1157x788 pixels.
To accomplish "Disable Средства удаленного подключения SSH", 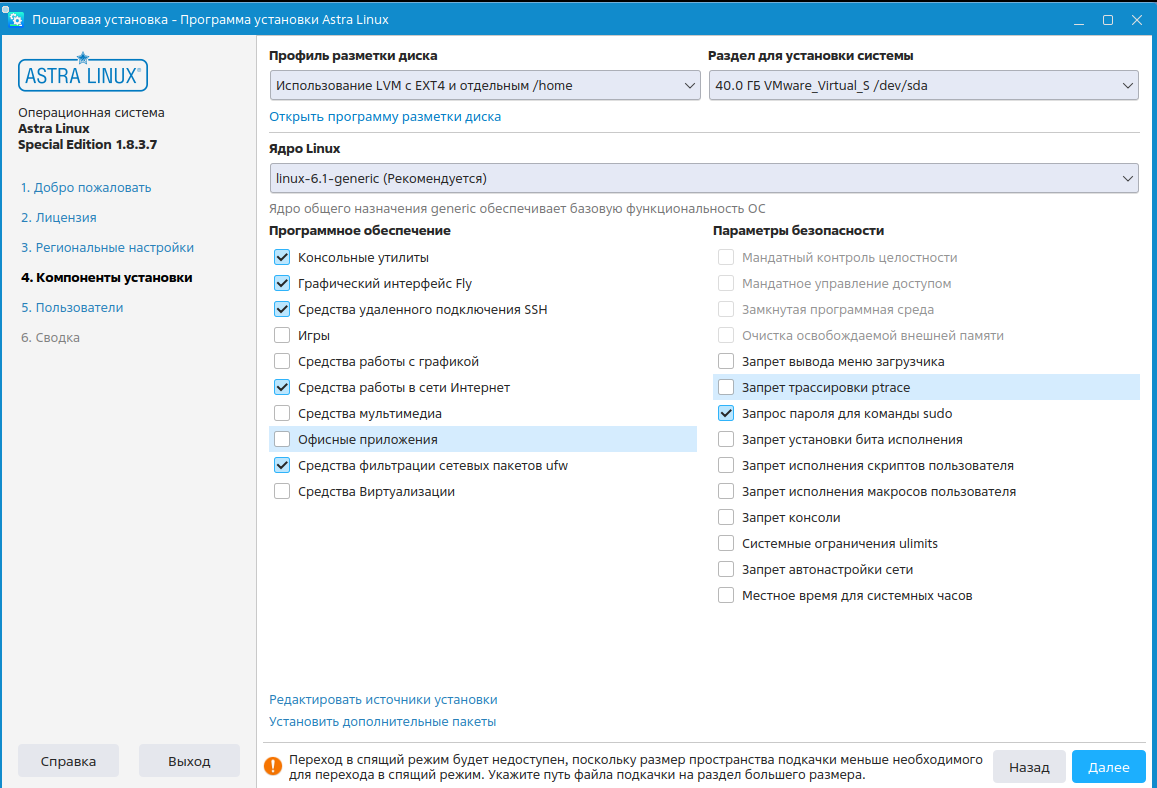I will [x=282, y=309].
